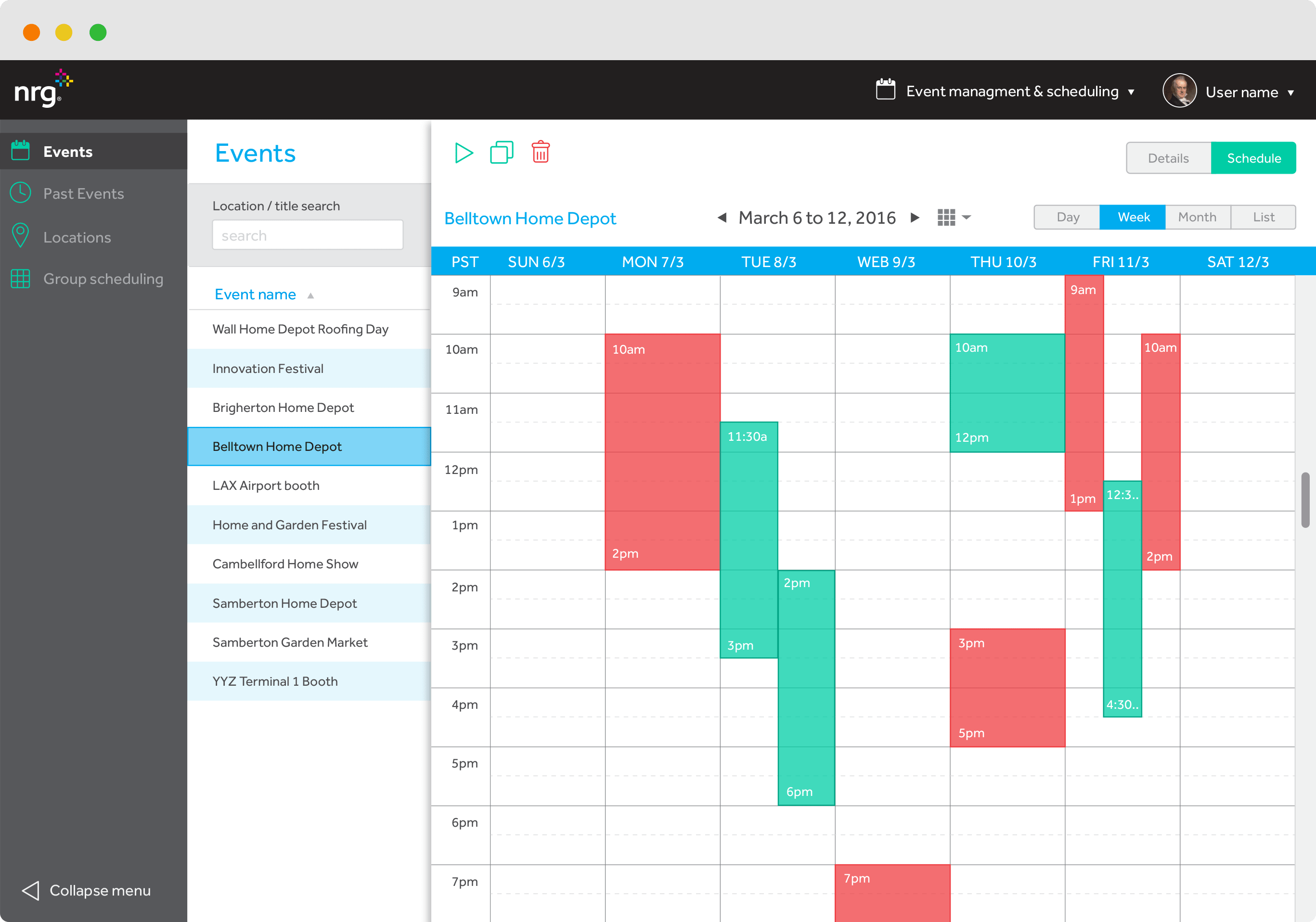
Task: Click the TUE 8/3 column header
Action: click(x=769, y=262)
